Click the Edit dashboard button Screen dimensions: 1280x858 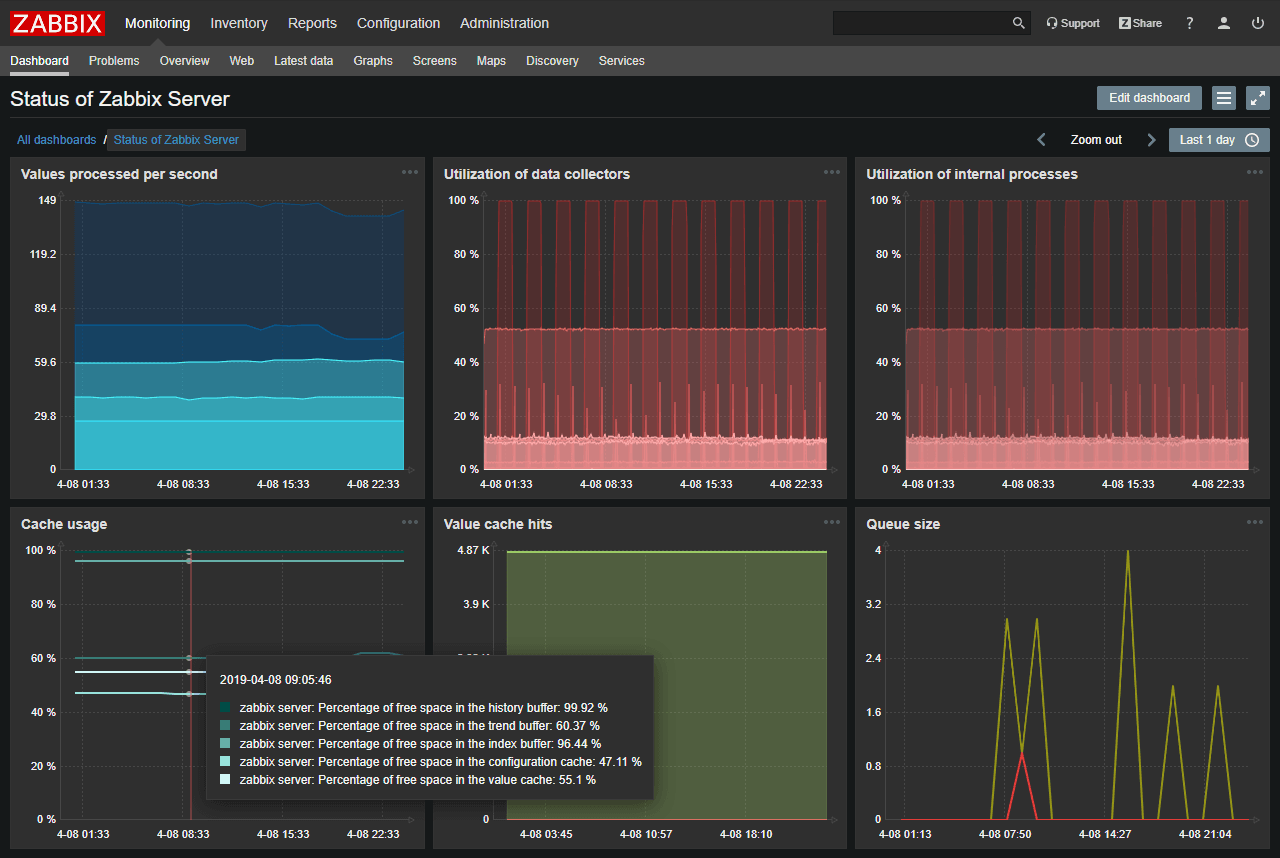pyautogui.click(x=1149, y=98)
